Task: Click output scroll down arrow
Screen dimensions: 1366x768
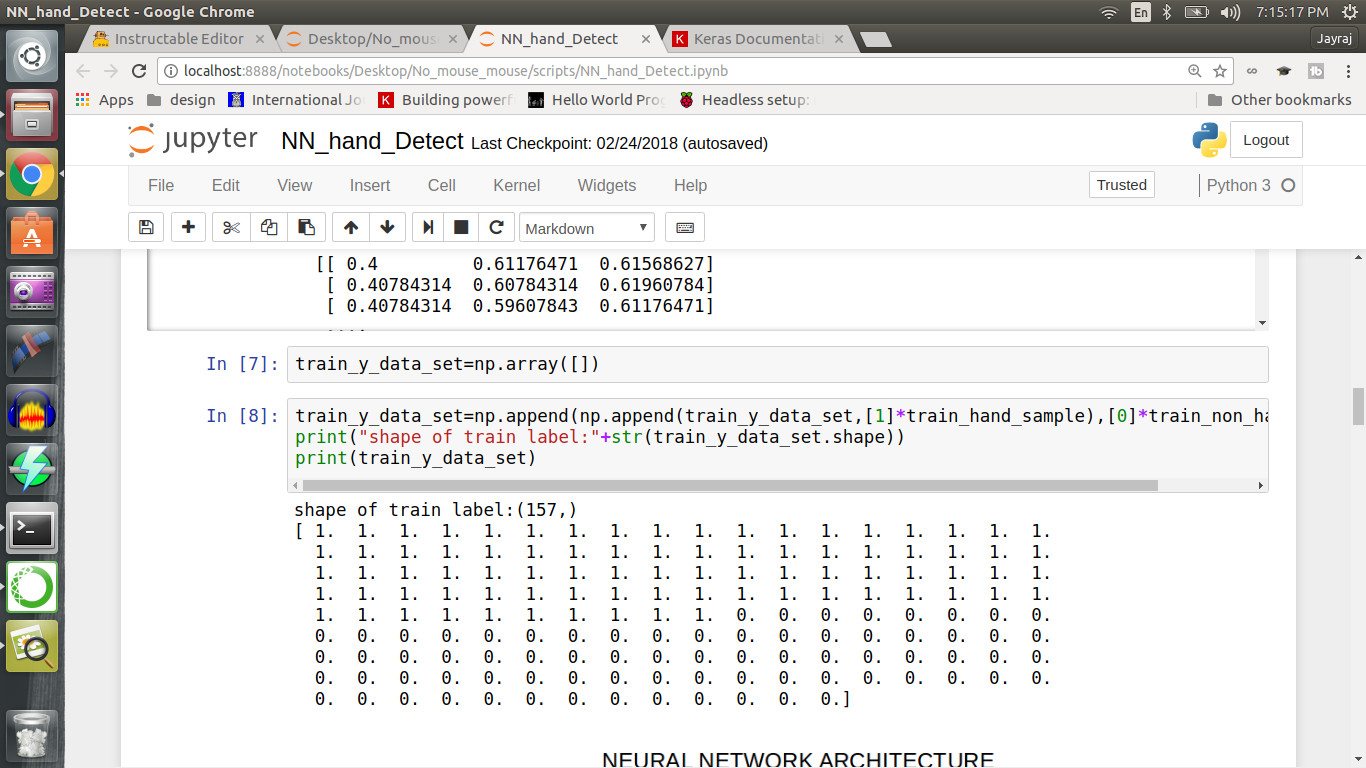Action: coord(1262,323)
